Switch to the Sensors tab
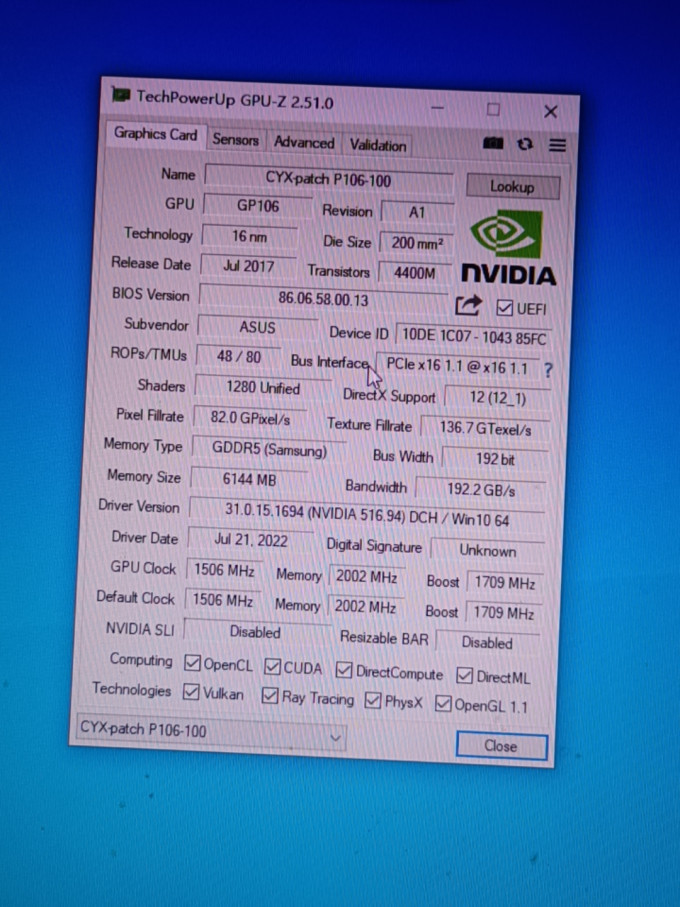This screenshot has height=907, width=680. point(235,140)
